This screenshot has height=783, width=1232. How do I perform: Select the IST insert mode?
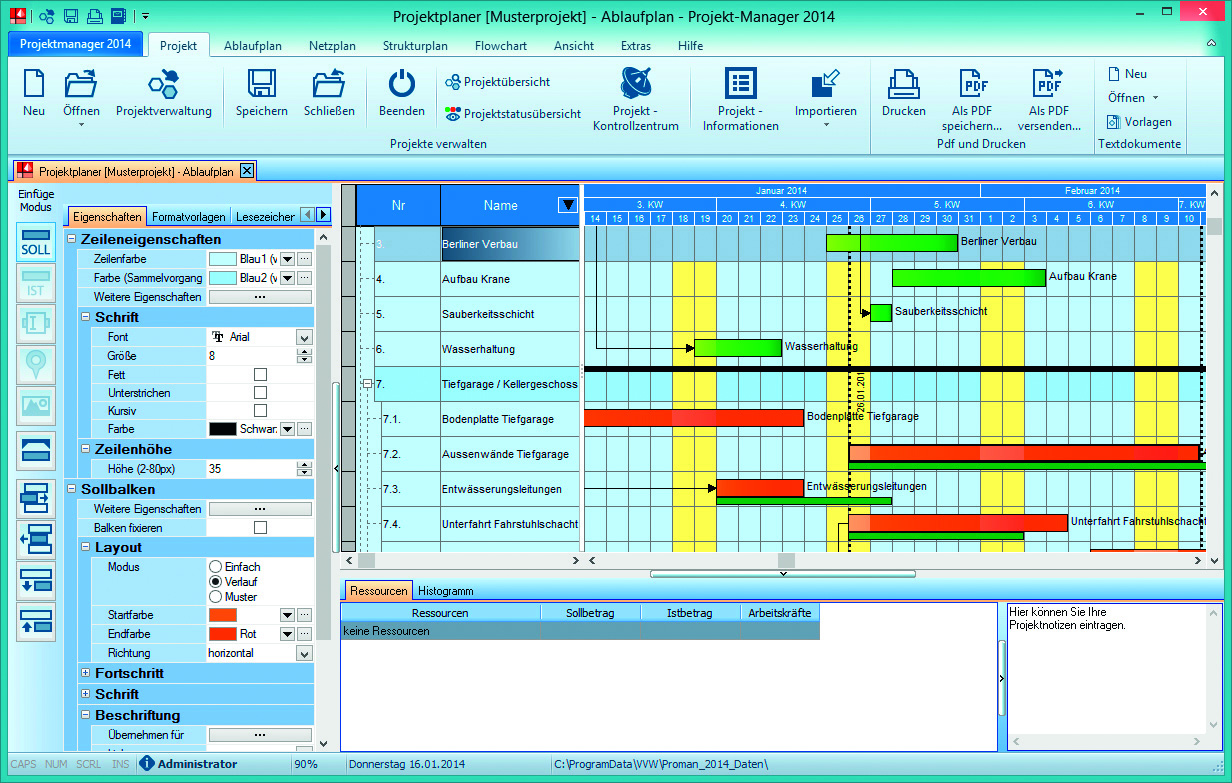(36, 283)
